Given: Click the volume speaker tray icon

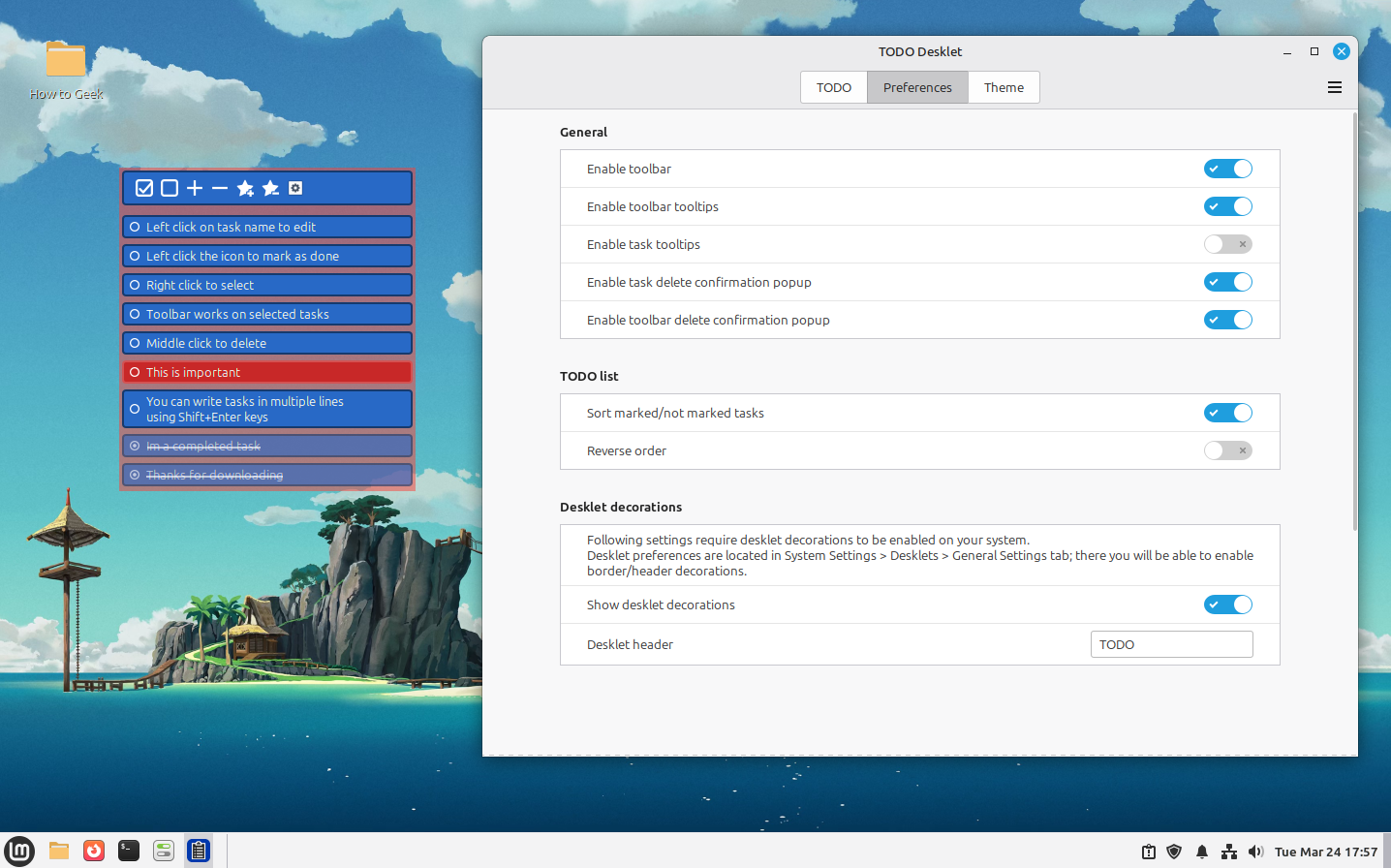Looking at the screenshot, I should point(1255,852).
